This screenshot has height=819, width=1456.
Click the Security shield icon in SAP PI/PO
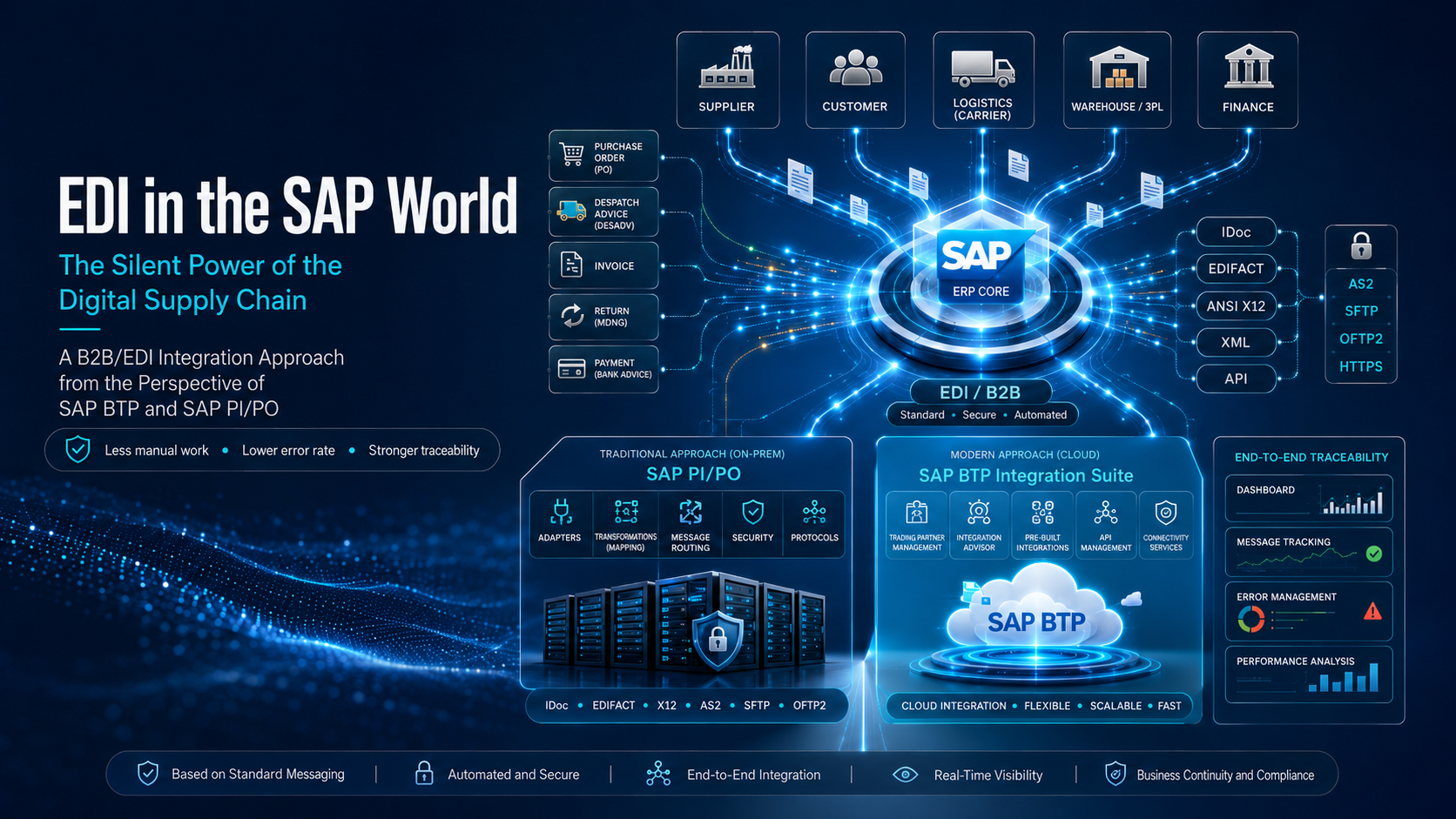753,512
